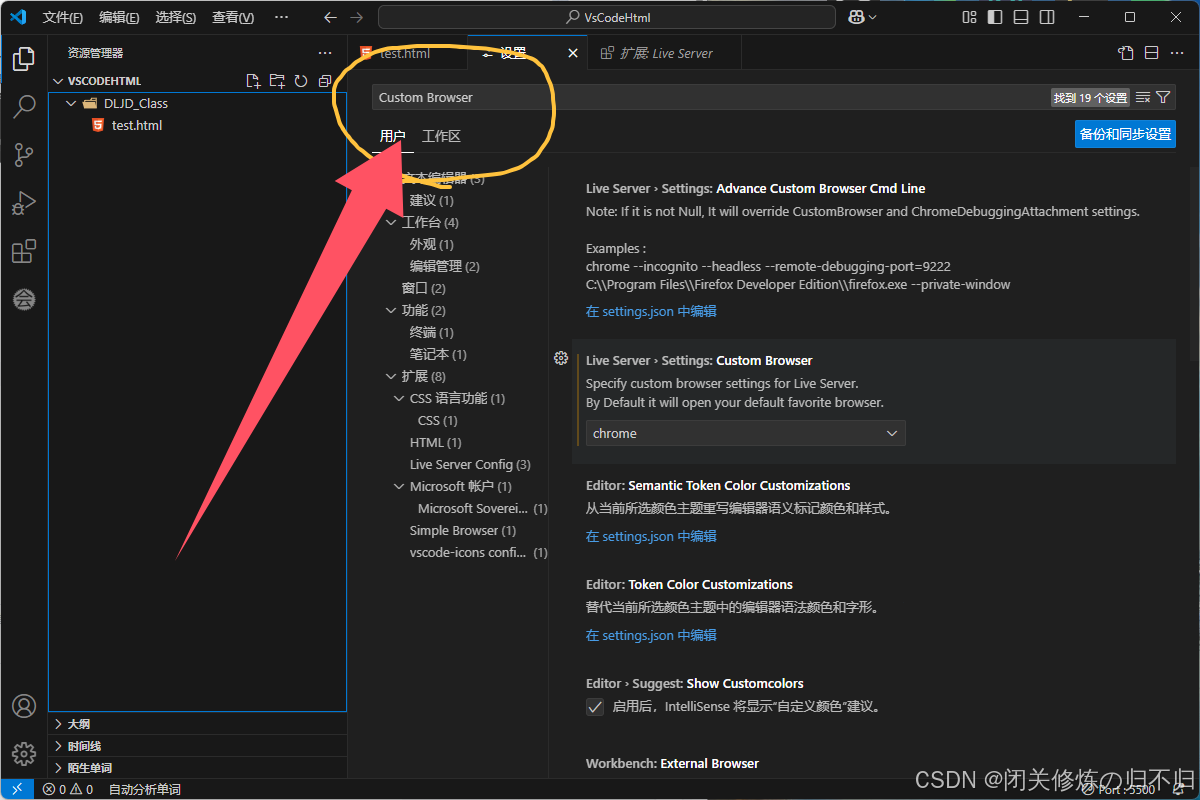The width and height of the screenshot is (1200, 800).
Task: Open the 编辑(E) menu
Action: [x=119, y=17]
